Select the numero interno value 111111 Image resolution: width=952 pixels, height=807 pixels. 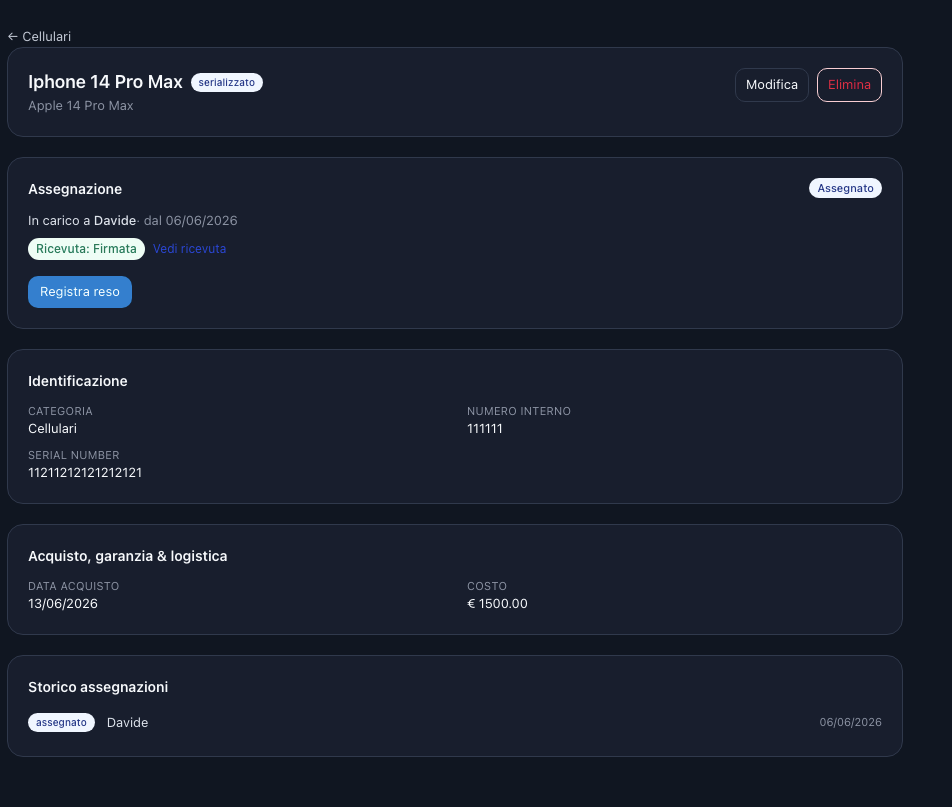coord(484,429)
